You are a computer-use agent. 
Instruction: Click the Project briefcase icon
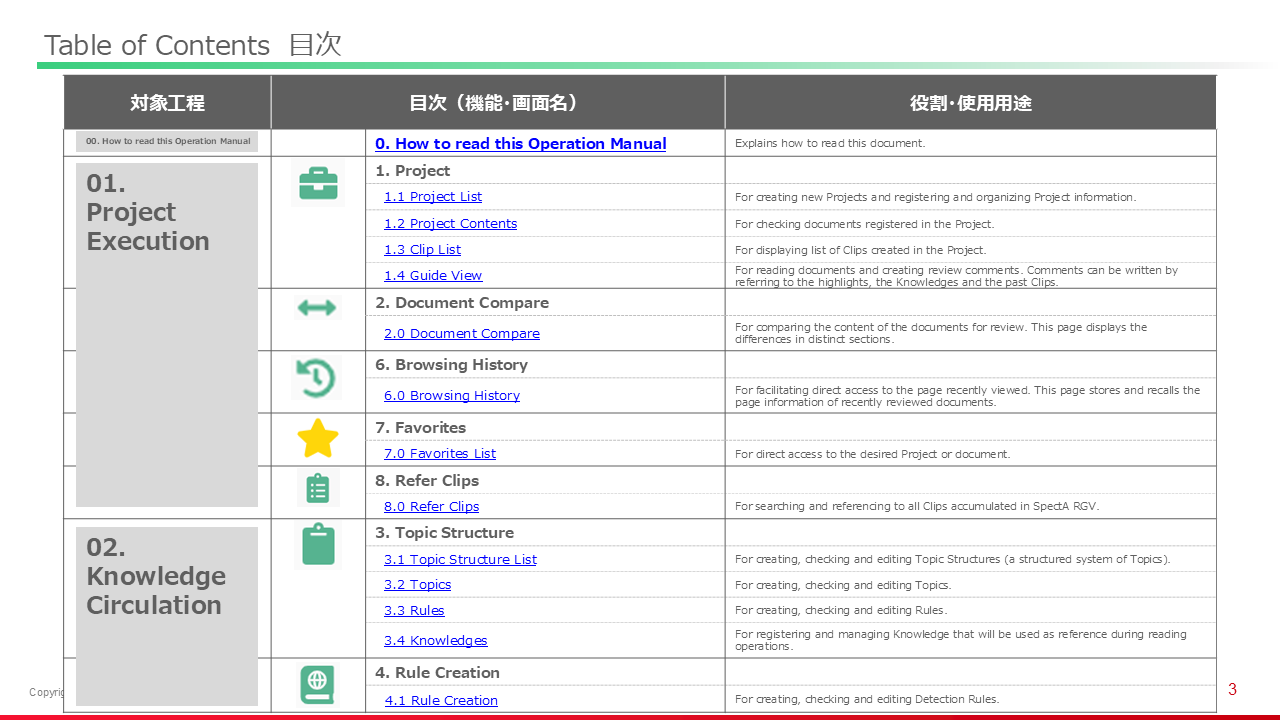point(318,184)
